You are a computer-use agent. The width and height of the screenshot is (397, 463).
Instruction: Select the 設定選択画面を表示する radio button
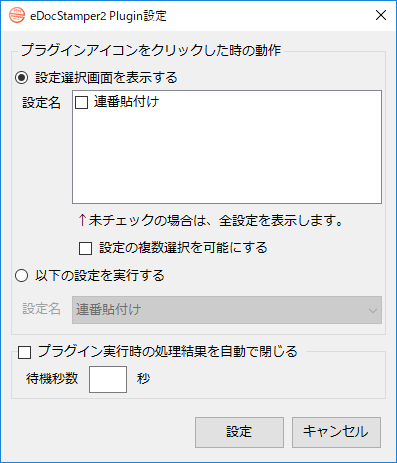tap(22, 78)
